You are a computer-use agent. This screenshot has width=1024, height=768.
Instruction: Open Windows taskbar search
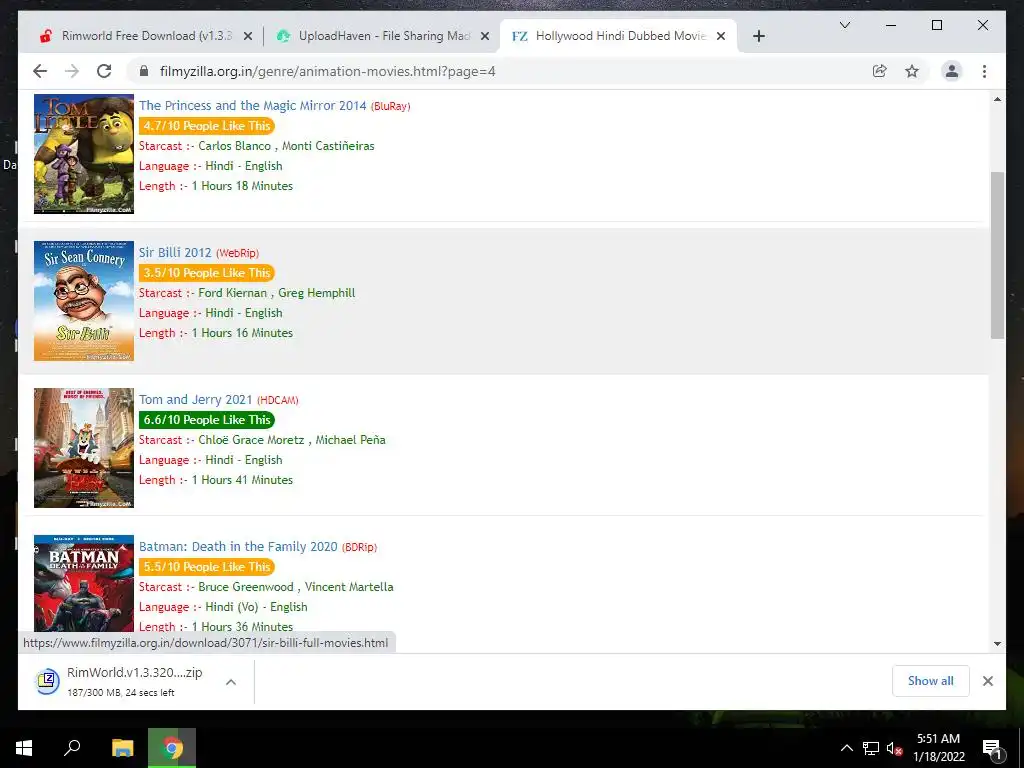point(72,748)
